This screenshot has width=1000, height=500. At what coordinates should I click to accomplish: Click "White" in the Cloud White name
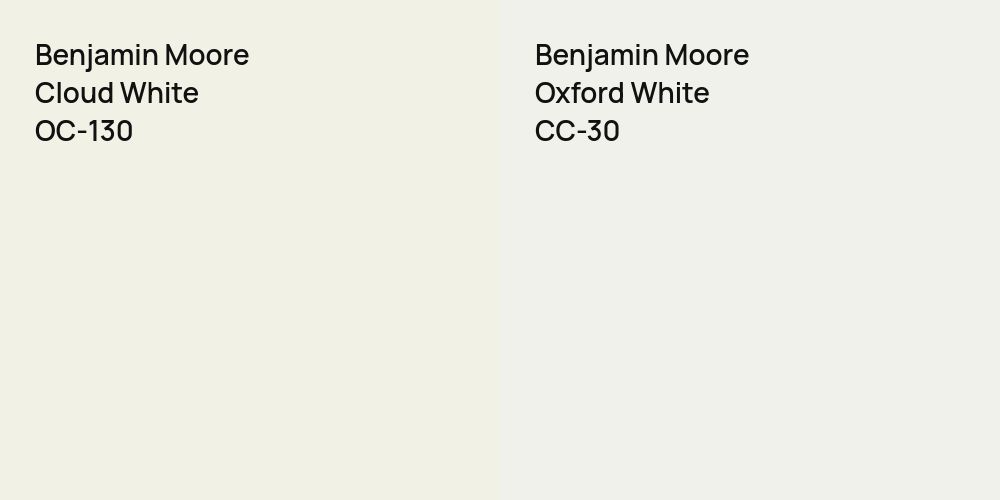[x=159, y=93]
